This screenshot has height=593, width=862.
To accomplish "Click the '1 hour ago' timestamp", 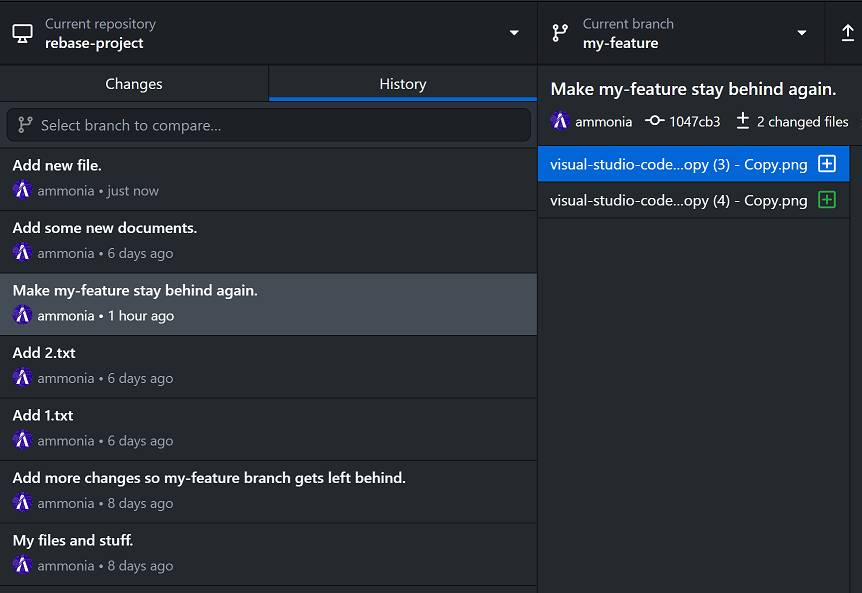I will tap(141, 315).
